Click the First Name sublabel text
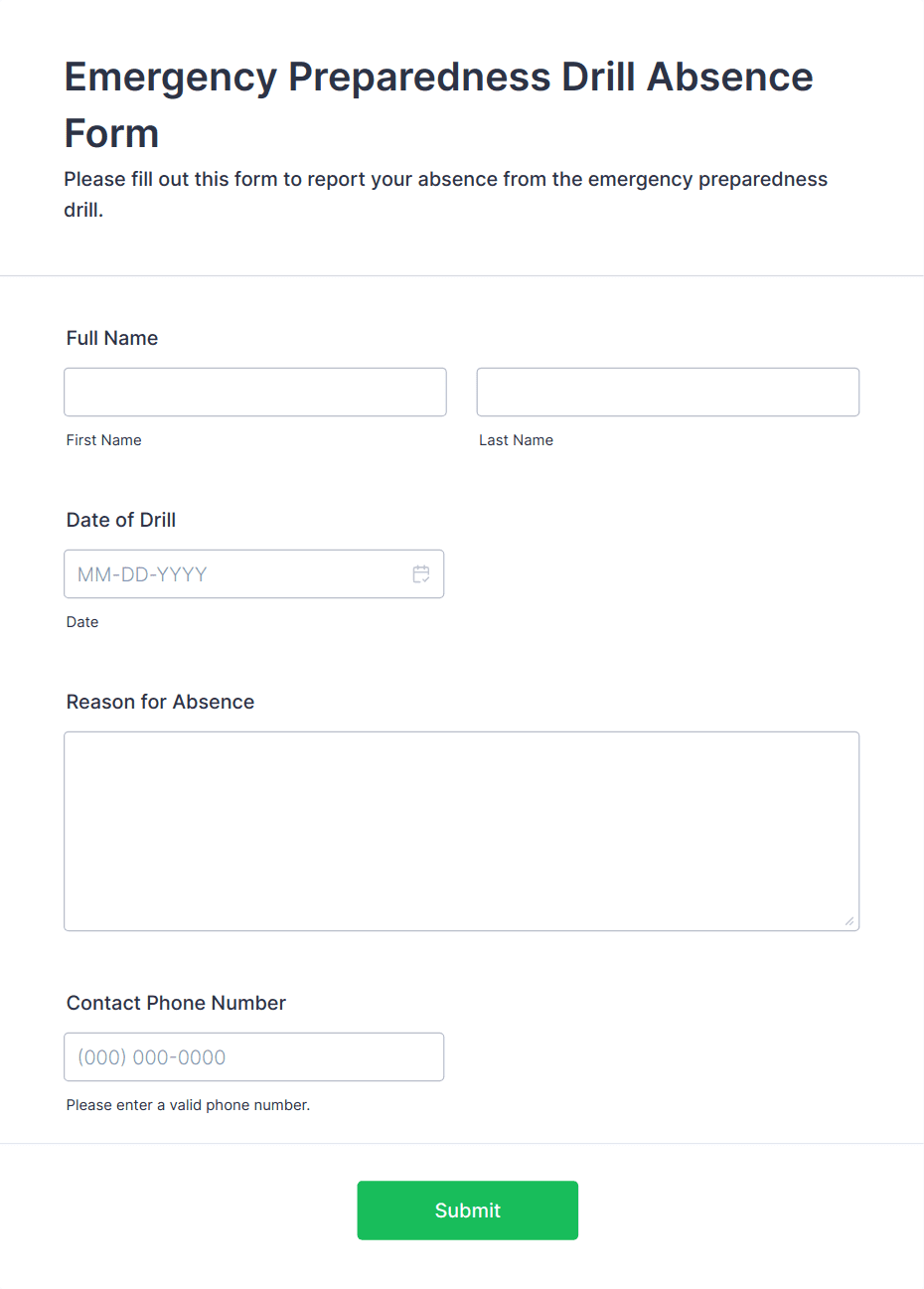The width and height of the screenshot is (924, 1289). pos(103,440)
